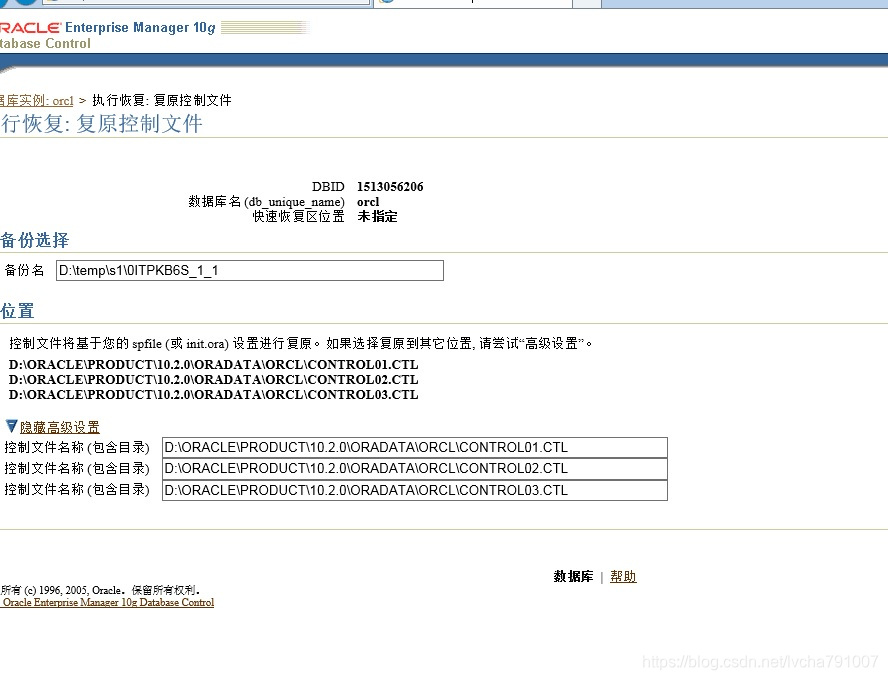The width and height of the screenshot is (888, 680).
Task: Click the 备份选择 section heading
Action: tap(35, 240)
